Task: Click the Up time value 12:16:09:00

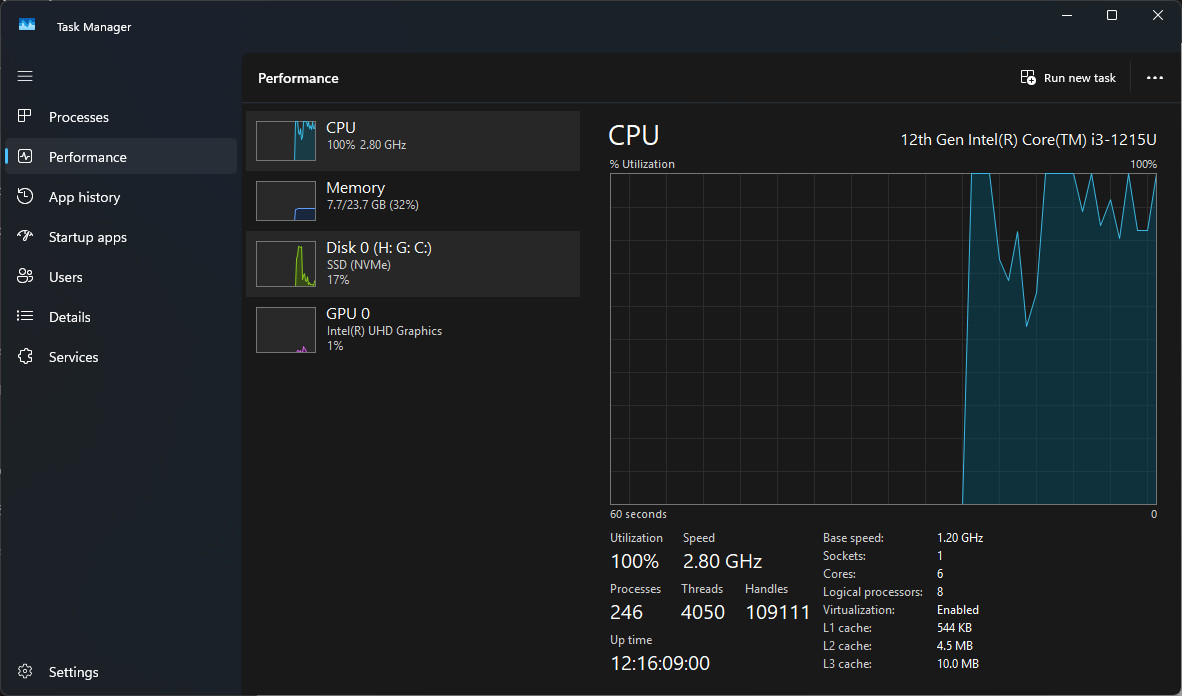Action: coord(660,663)
